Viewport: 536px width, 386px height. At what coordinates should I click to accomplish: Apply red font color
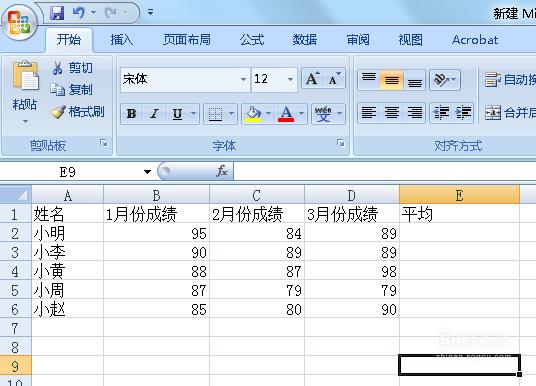click(286, 114)
